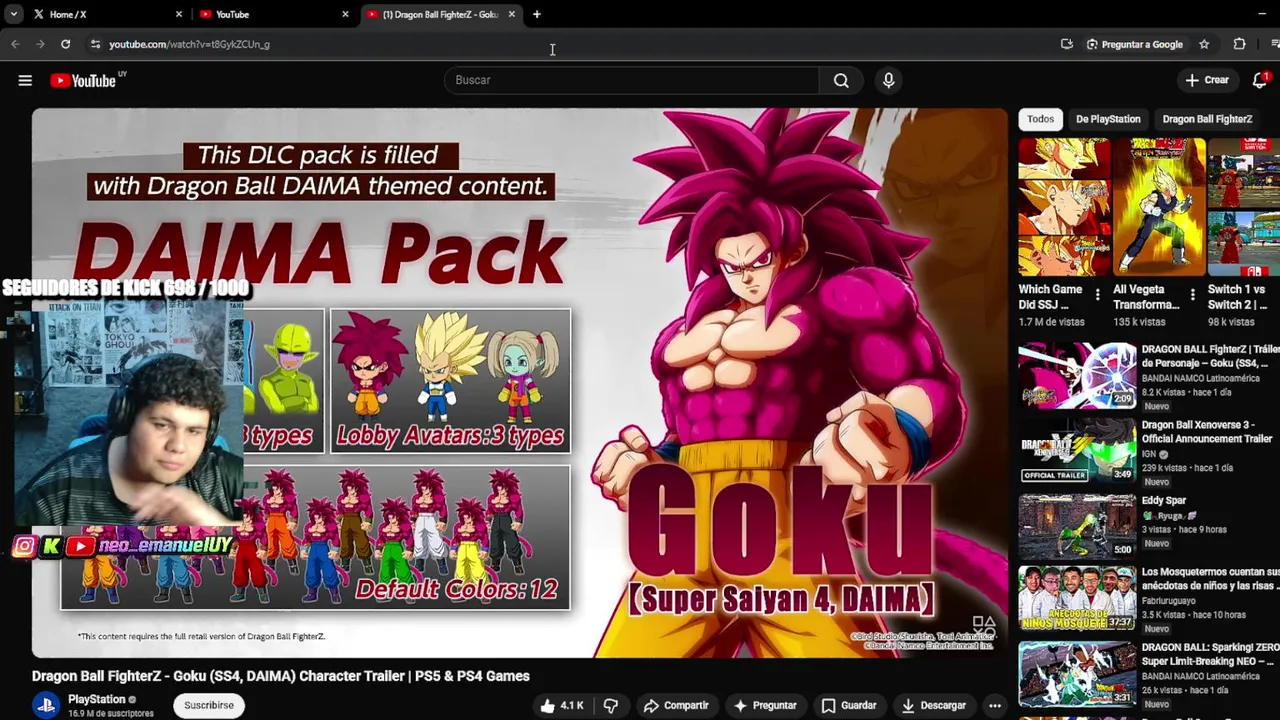The image size is (1280, 720).
Task: Like the video with the thumbs up icon
Action: [x=562, y=706]
